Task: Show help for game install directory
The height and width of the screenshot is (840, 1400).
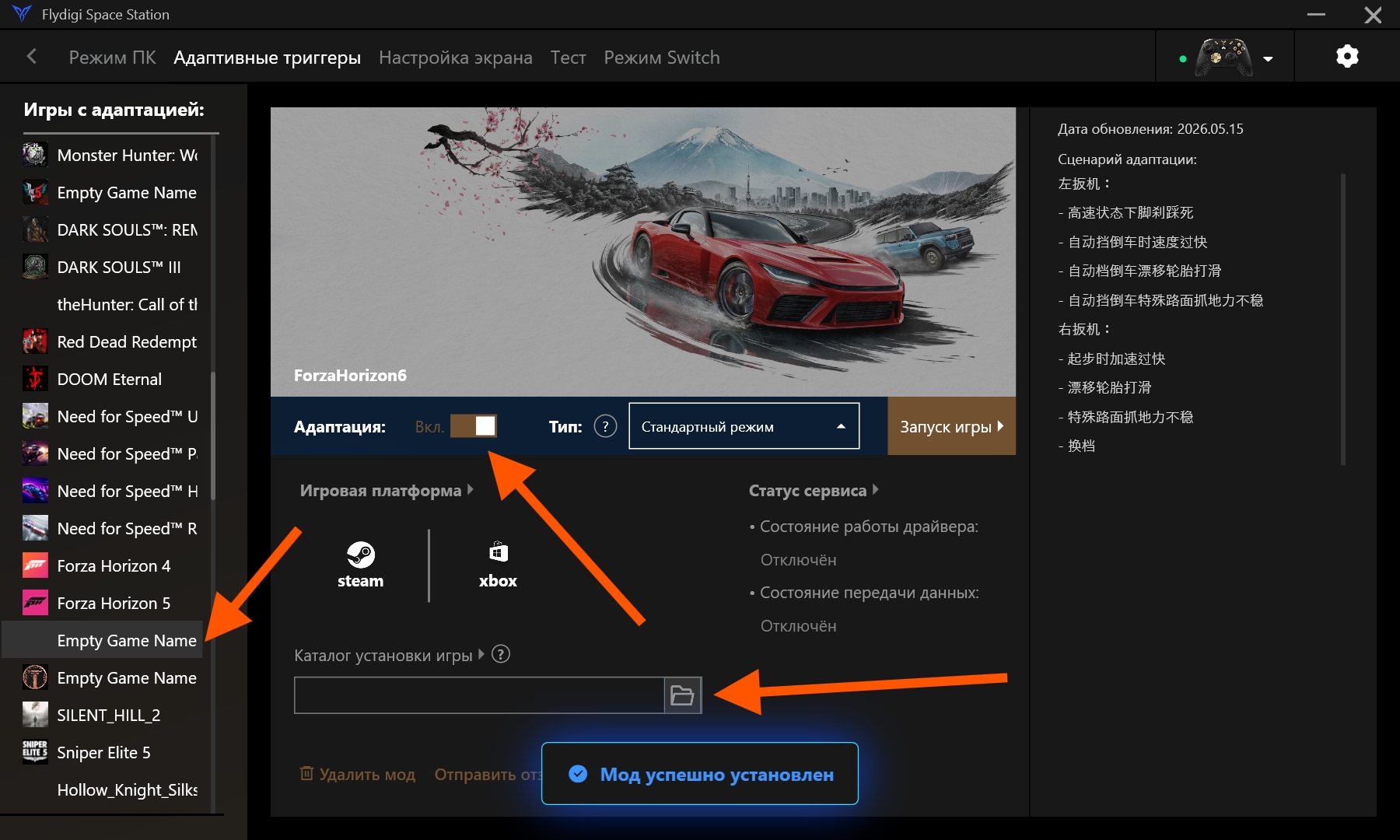Action: [501, 655]
